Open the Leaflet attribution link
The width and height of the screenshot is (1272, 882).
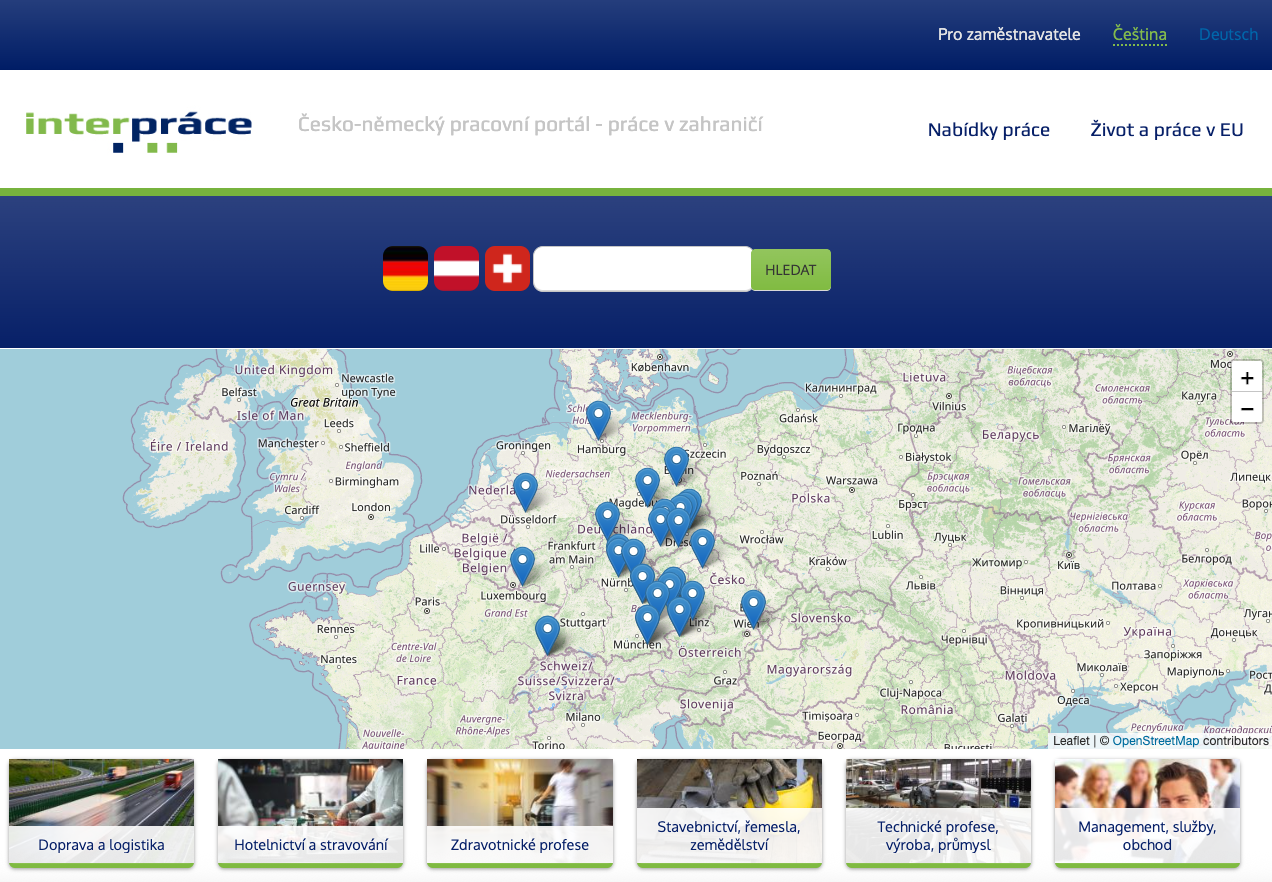[1071, 741]
